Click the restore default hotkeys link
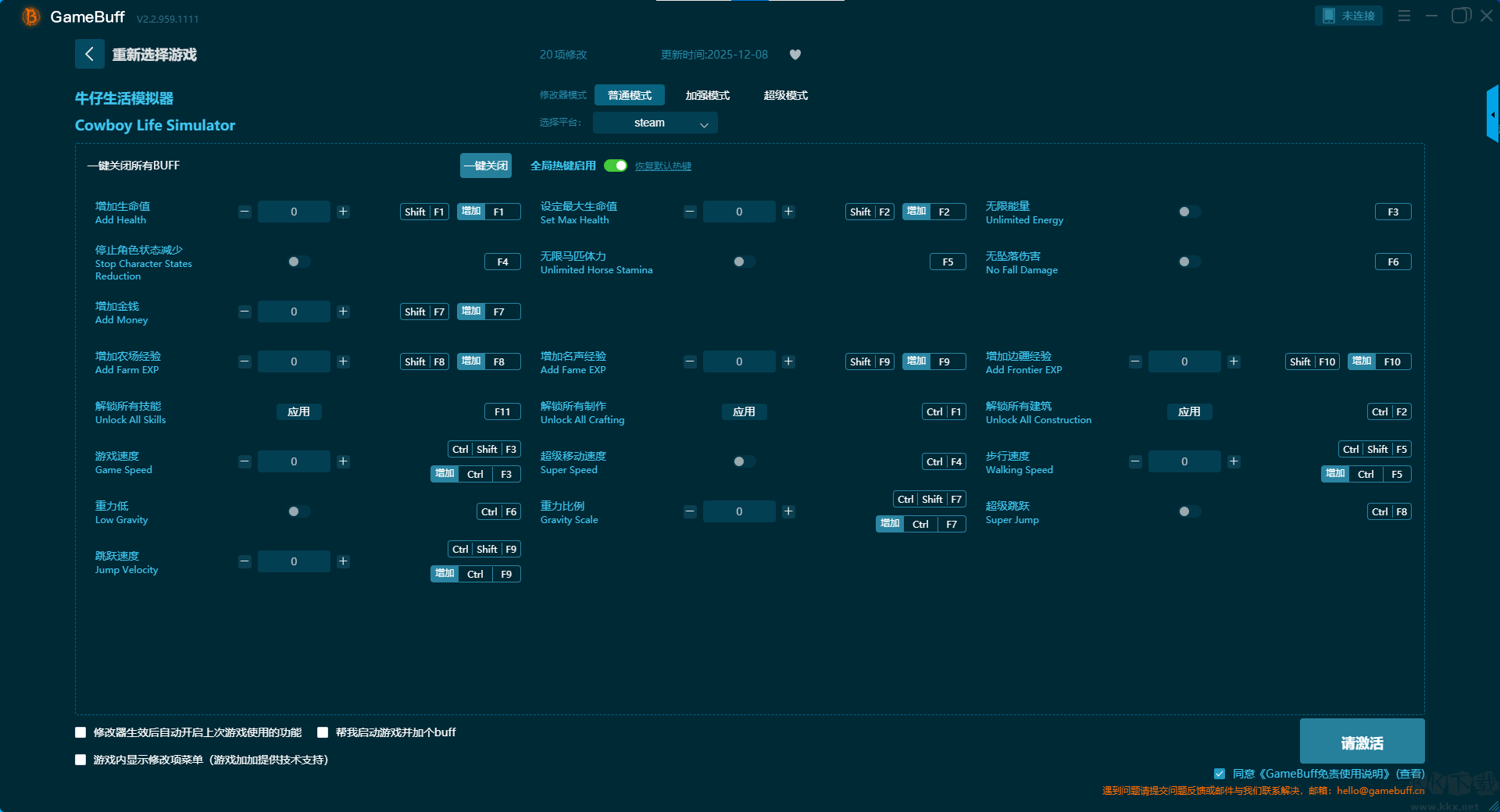This screenshot has height=812, width=1500. click(662, 166)
